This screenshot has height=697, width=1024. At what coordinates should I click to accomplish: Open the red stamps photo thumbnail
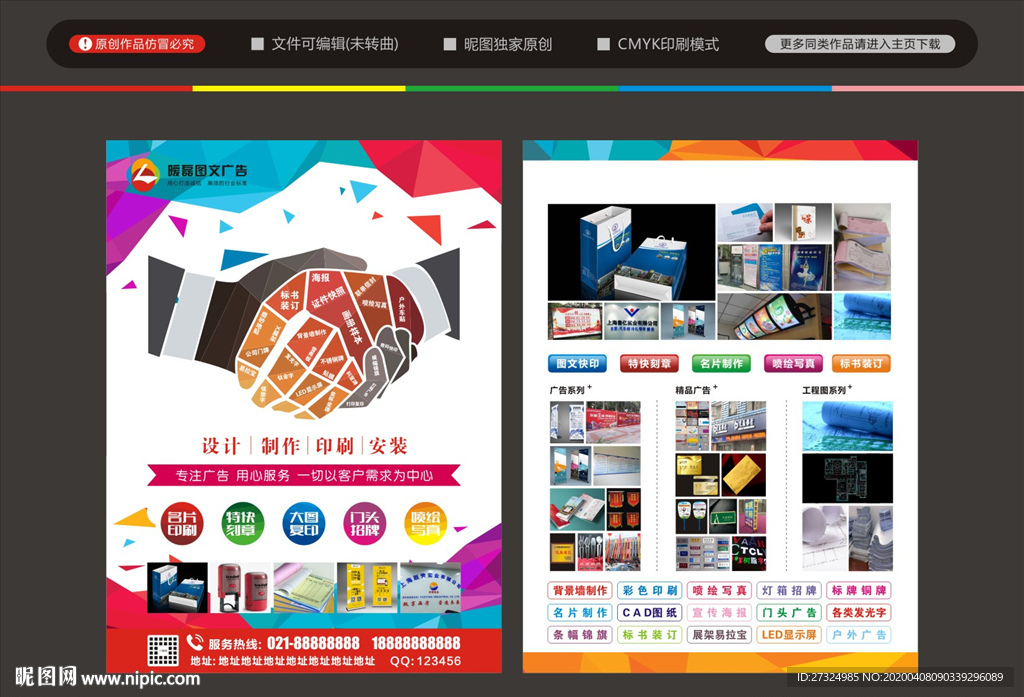[241, 587]
